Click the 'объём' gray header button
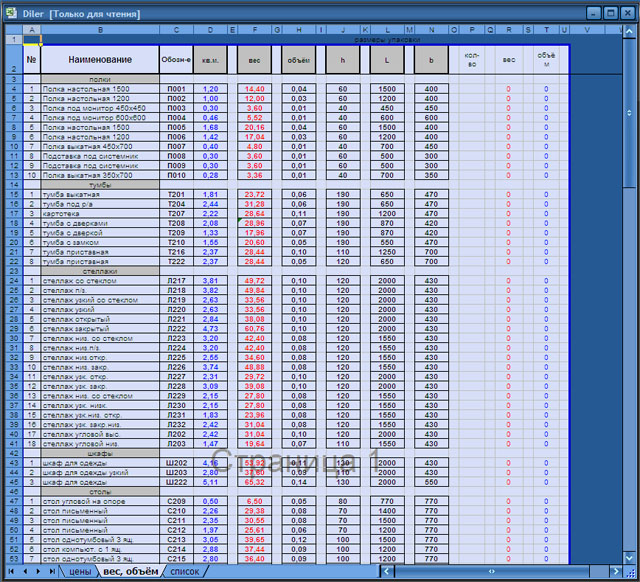This screenshot has height=582, width=640. point(299,60)
